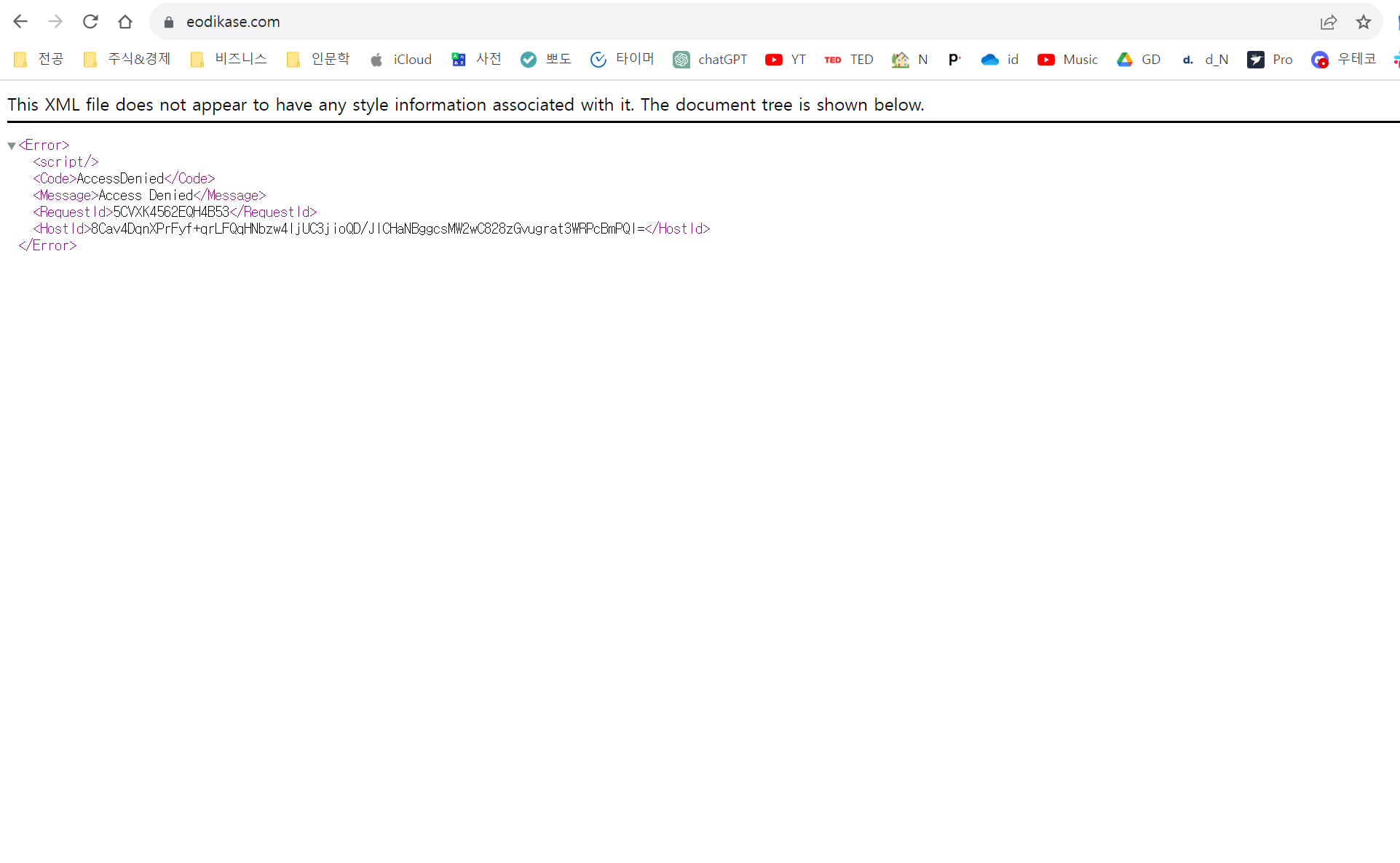1400x863 pixels.
Task: Open the 타이머 timer bookmark
Action: [x=622, y=59]
